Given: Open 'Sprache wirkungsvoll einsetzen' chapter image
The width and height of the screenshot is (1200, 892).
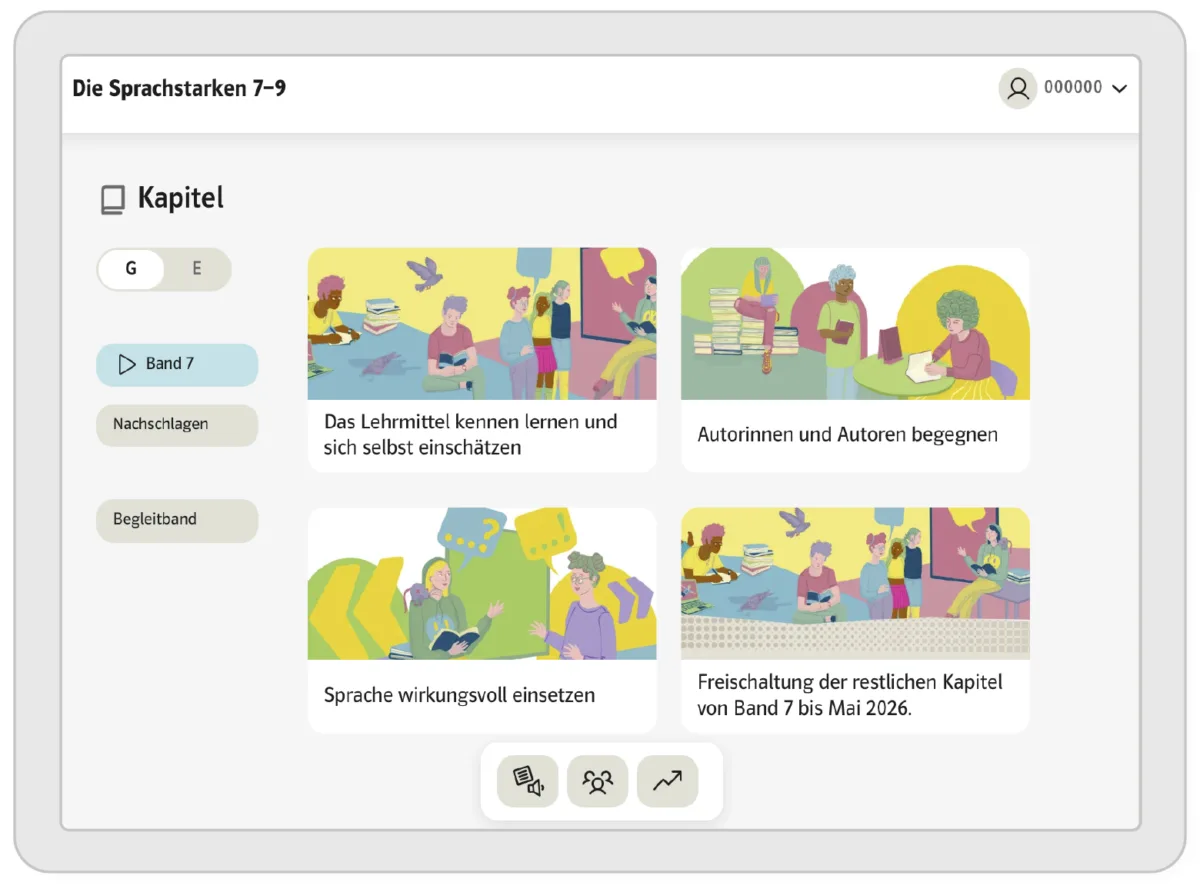Looking at the screenshot, I should point(482,584).
